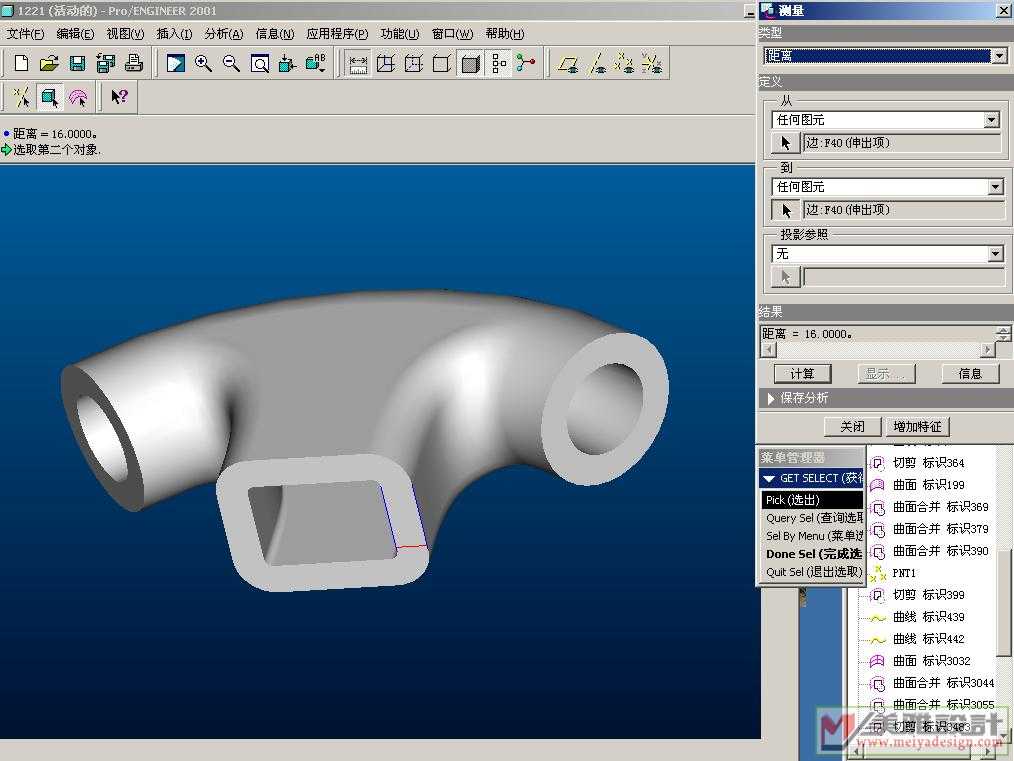Screen dimensions: 1014x761
Task: Select tree item 曲面合并 标识379
Action: click(x=940, y=529)
